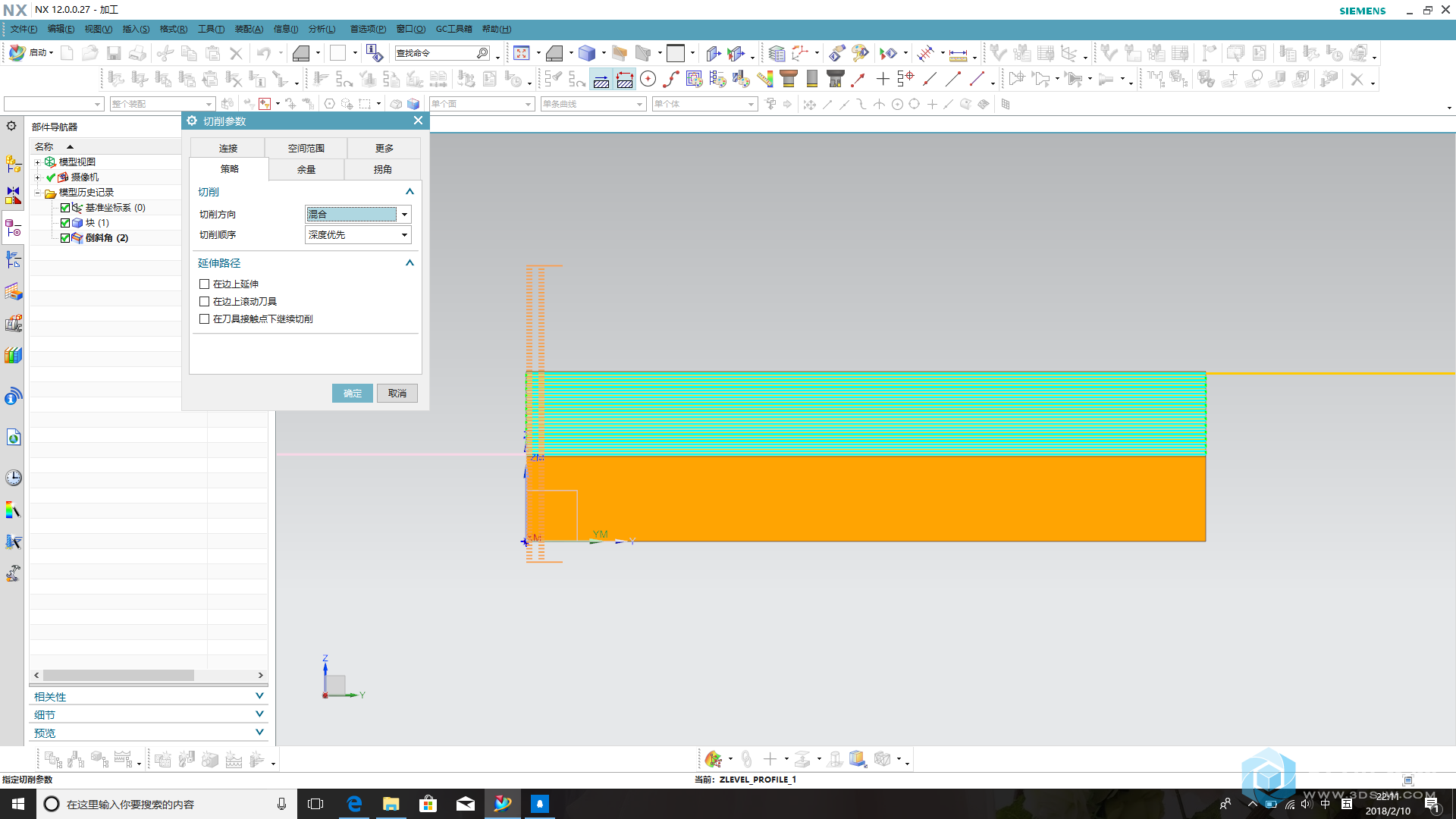Open the 整个装配 selection scope dropdown
The image size is (1456, 819).
(x=162, y=104)
